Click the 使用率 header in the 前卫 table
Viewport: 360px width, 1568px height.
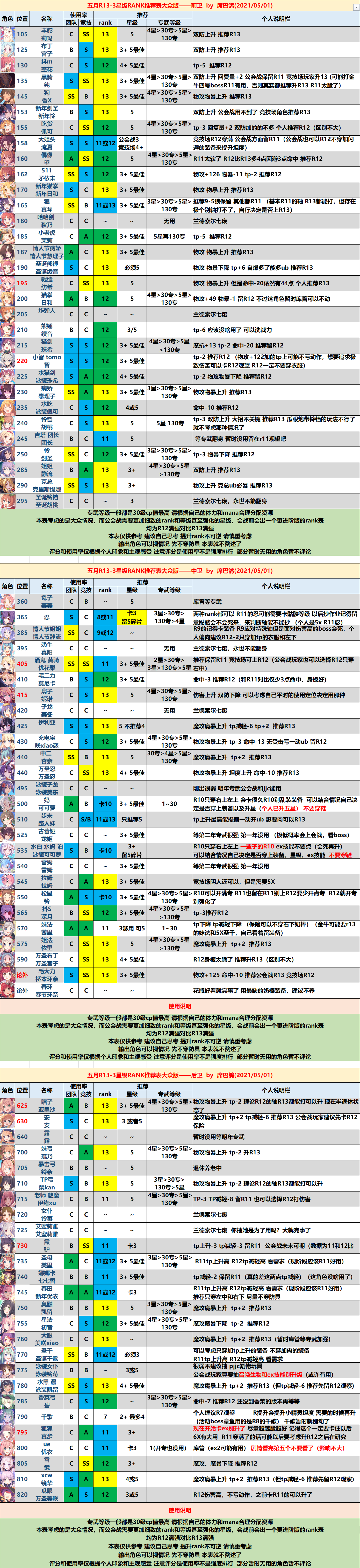78,15
